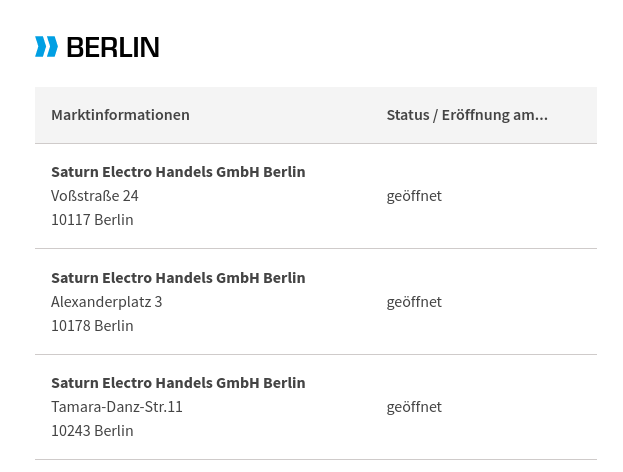Click the geöffnet status for Tamara-Danz-Str. store

point(414,407)
